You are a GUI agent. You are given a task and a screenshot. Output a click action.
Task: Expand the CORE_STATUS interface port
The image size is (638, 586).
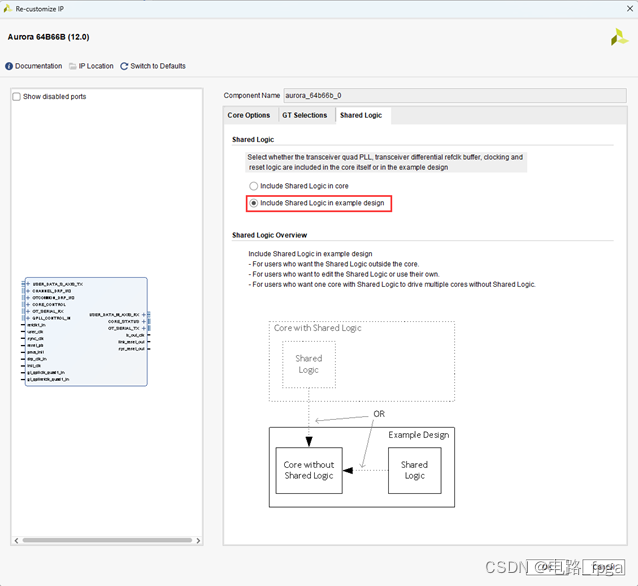(144, 321)
